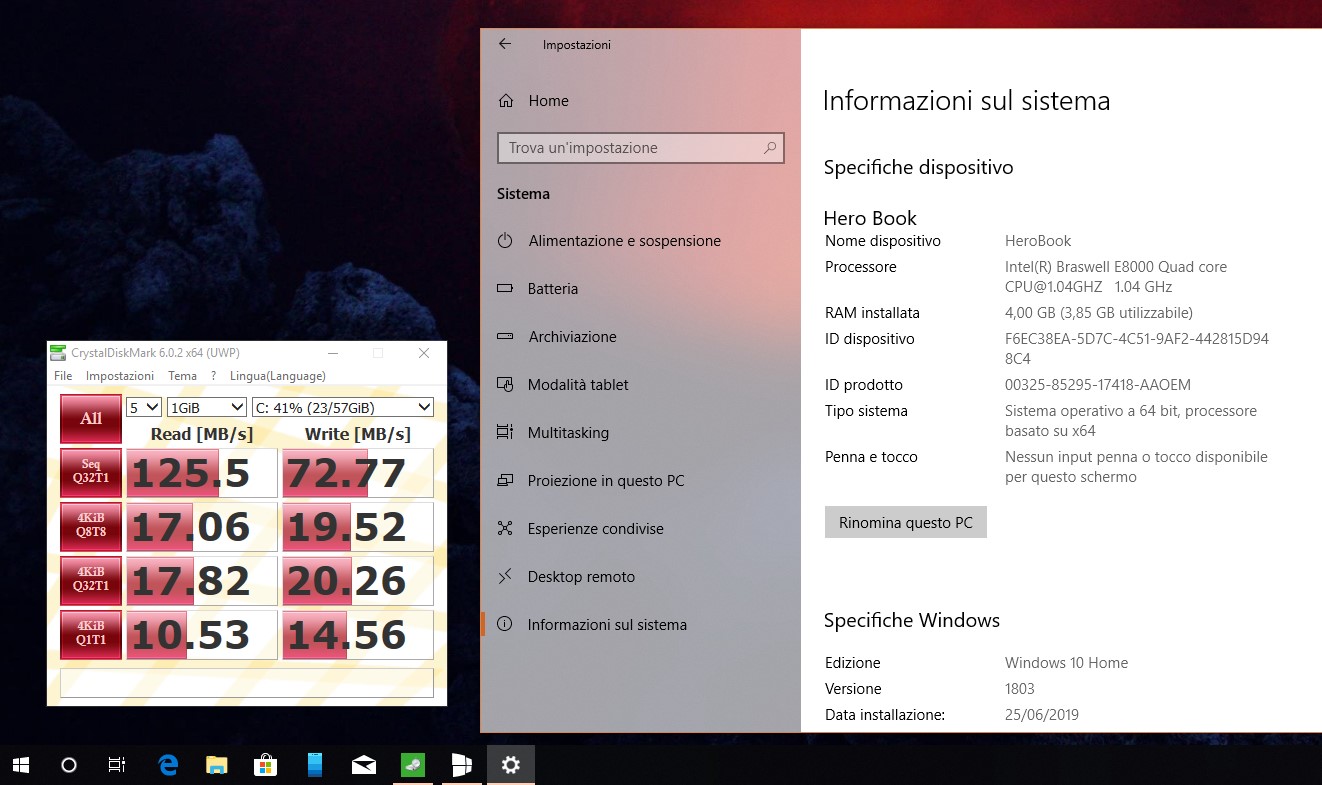Click the Seq write result 72.77
This screenshot has height=785, width=1322.
coord(358,473)
